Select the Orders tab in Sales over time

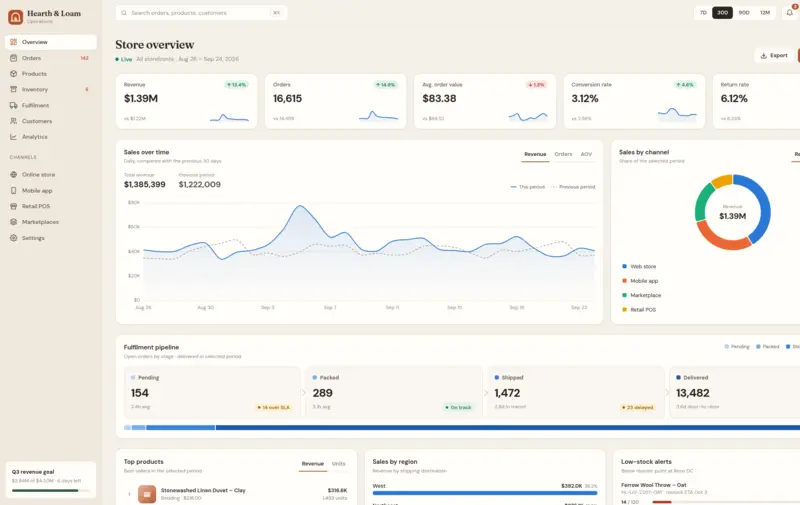pos(563,154)
